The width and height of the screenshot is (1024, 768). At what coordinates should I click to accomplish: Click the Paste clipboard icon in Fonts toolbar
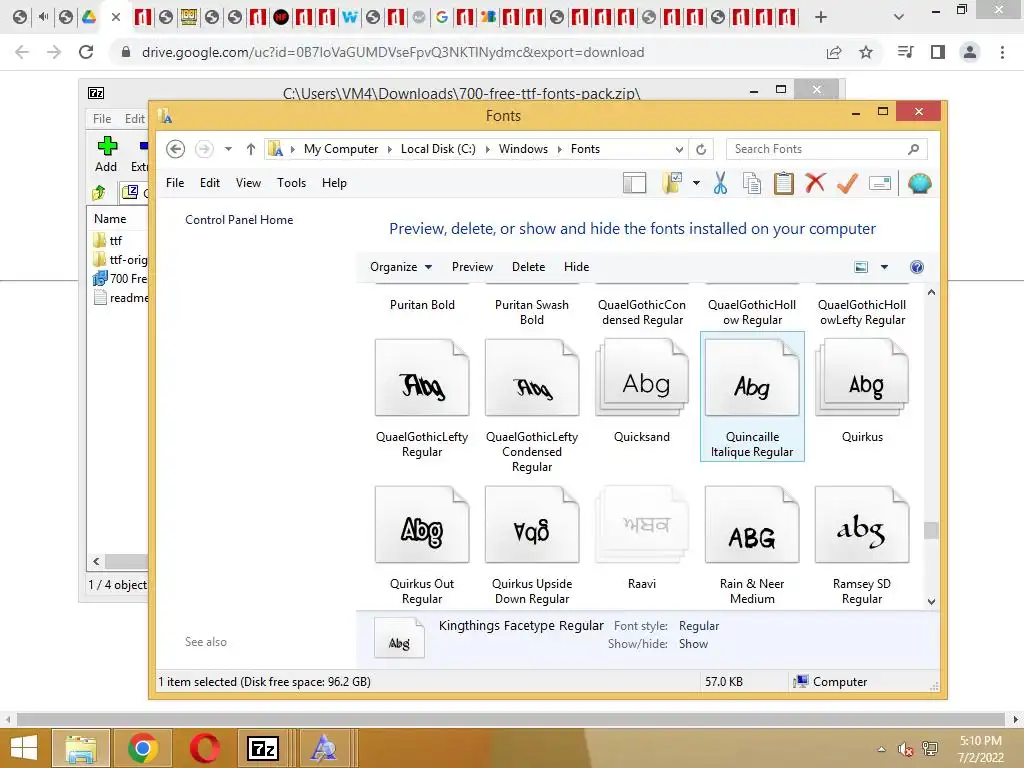(784, 184)
